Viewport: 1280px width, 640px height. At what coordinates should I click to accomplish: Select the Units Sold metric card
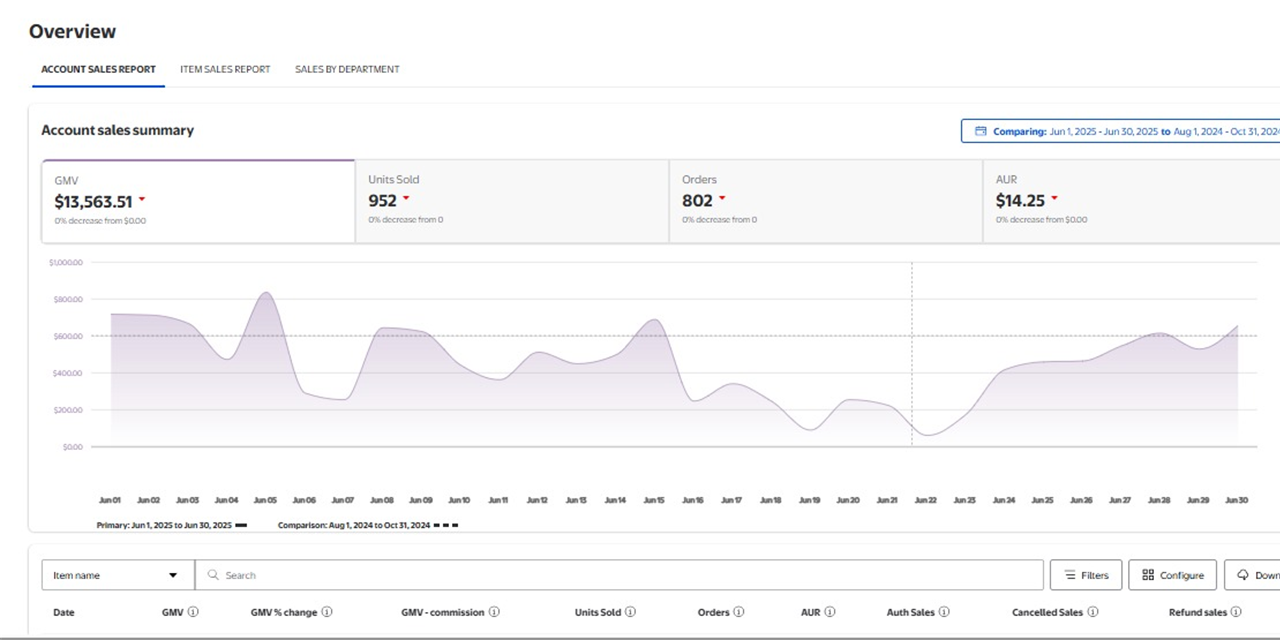512,201
